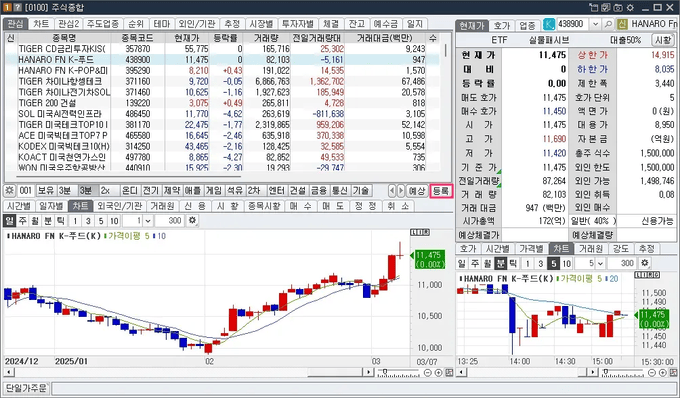Click the 등록 register button
Viewport: 680px width, 398px height.
[441, 191]
